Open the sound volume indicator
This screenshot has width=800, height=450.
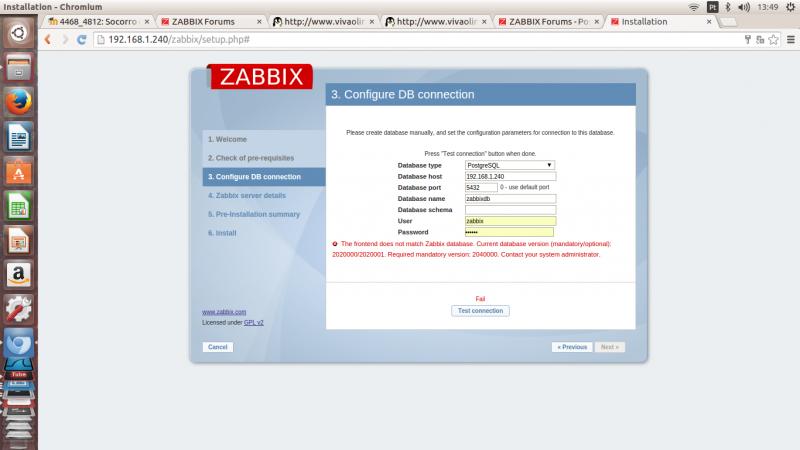click(x=744, y=7)
